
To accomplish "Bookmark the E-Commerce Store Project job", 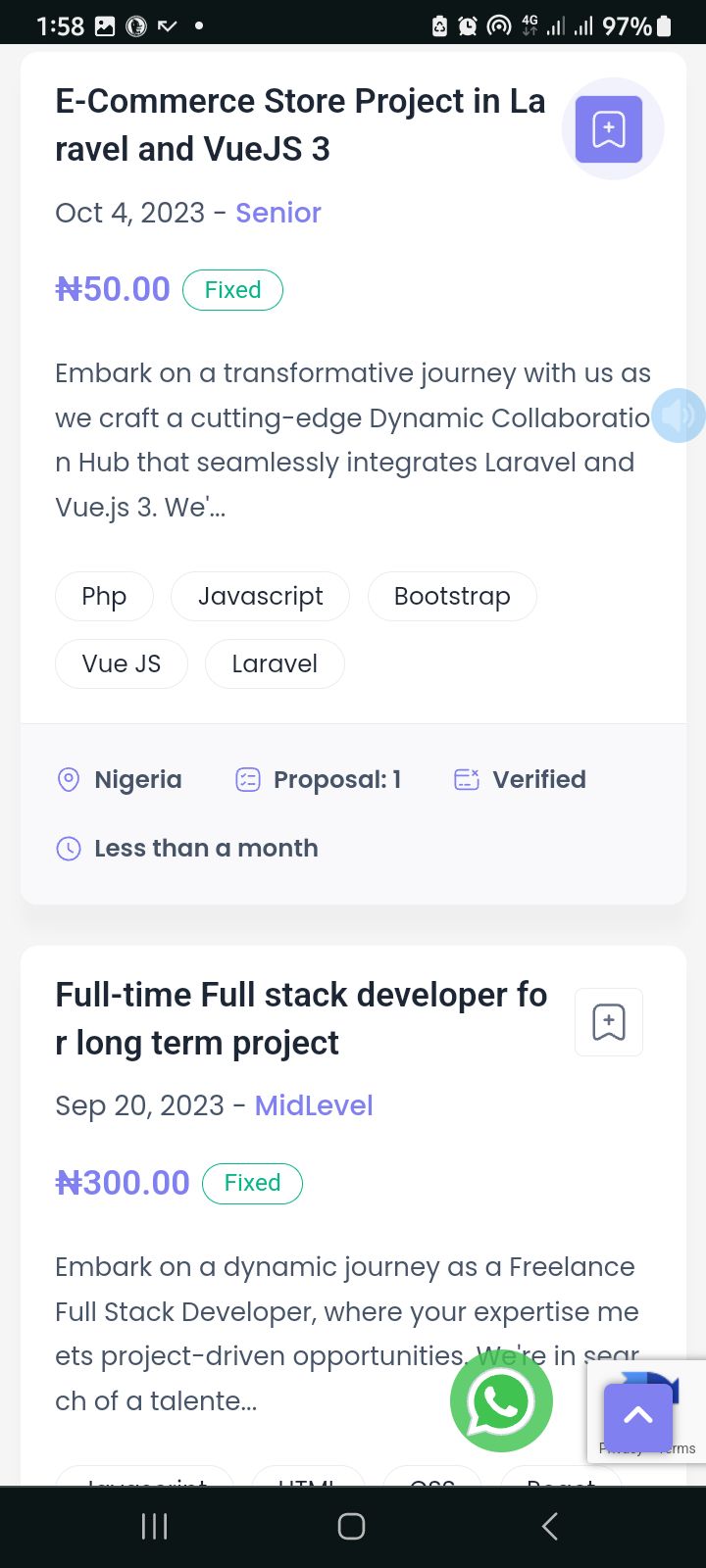I will click(609, 129).
